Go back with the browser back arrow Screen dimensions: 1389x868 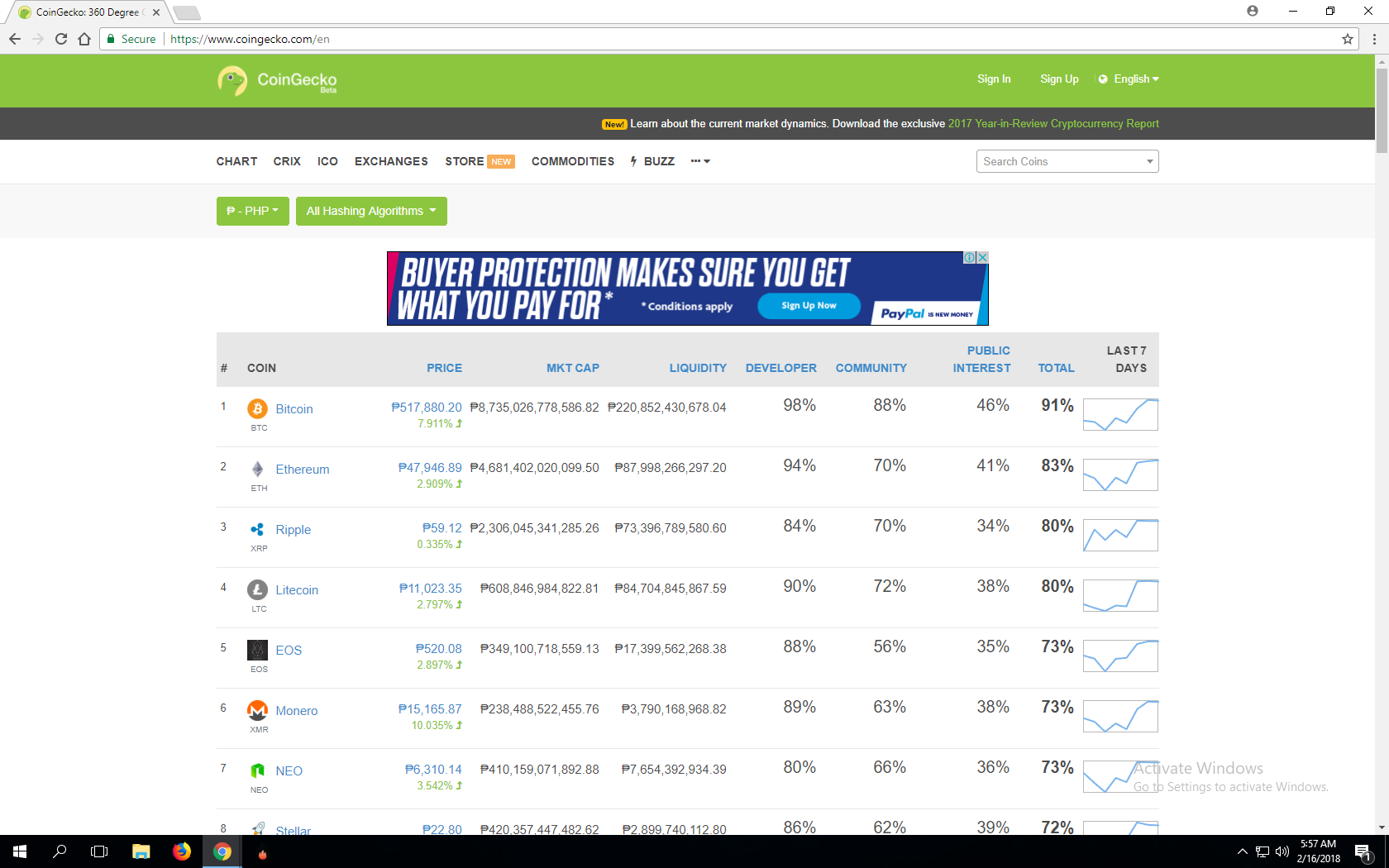(x=15, y=39)
